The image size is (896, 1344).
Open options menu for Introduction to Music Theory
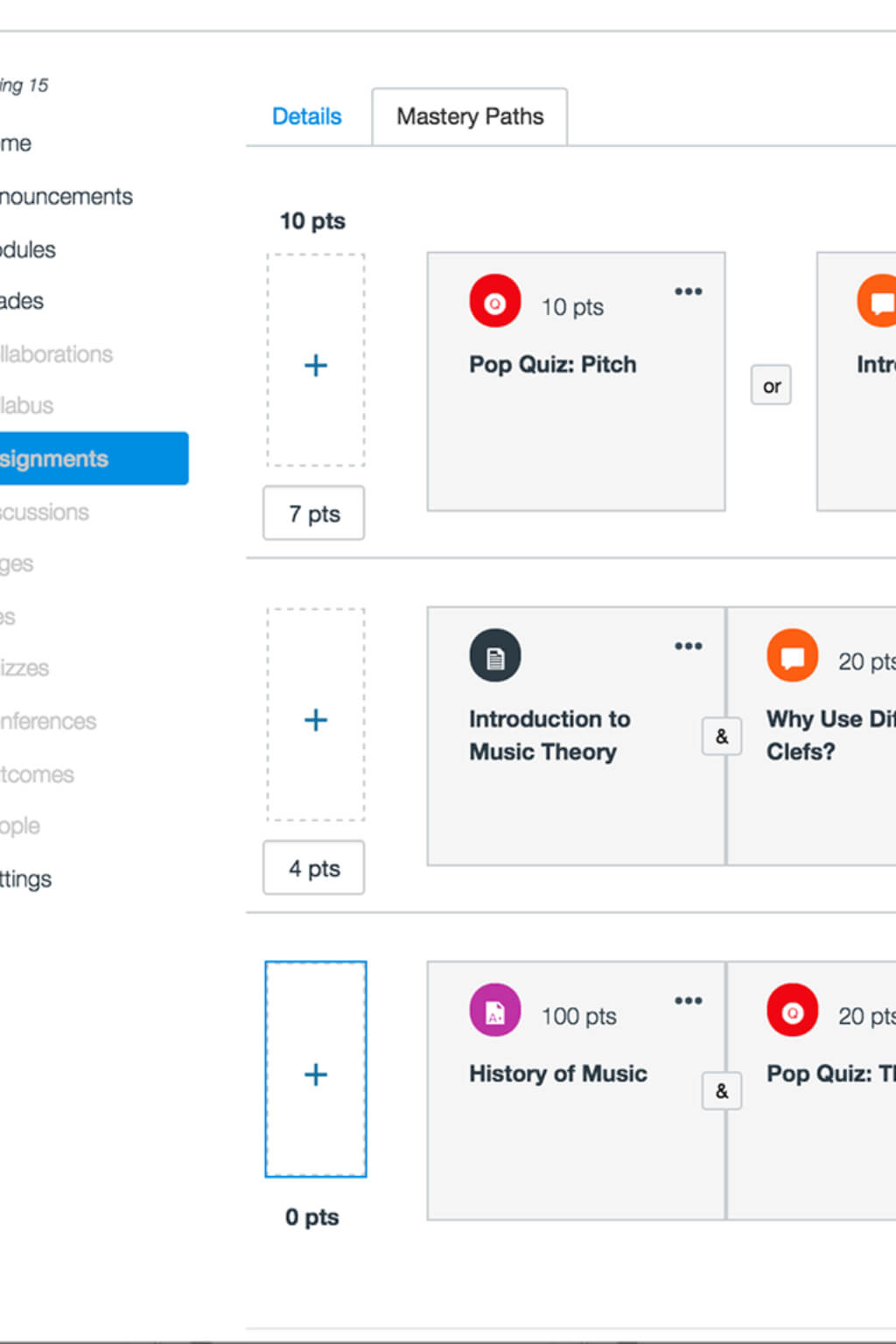pos(689,646)
